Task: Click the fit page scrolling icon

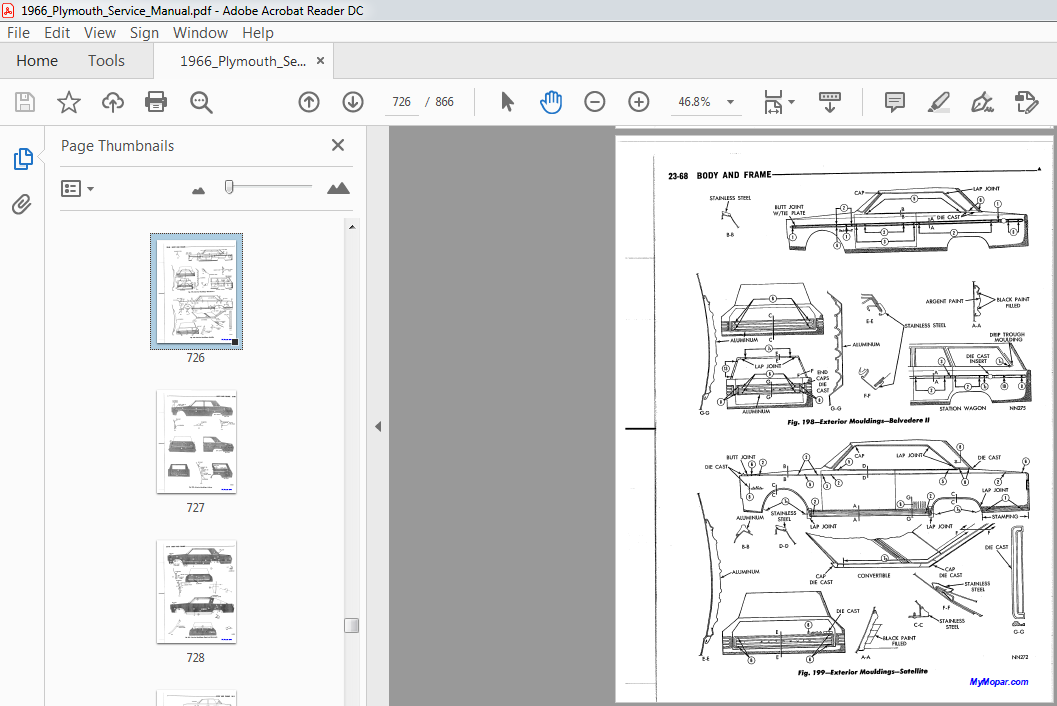Action: [x=773, y=102]
